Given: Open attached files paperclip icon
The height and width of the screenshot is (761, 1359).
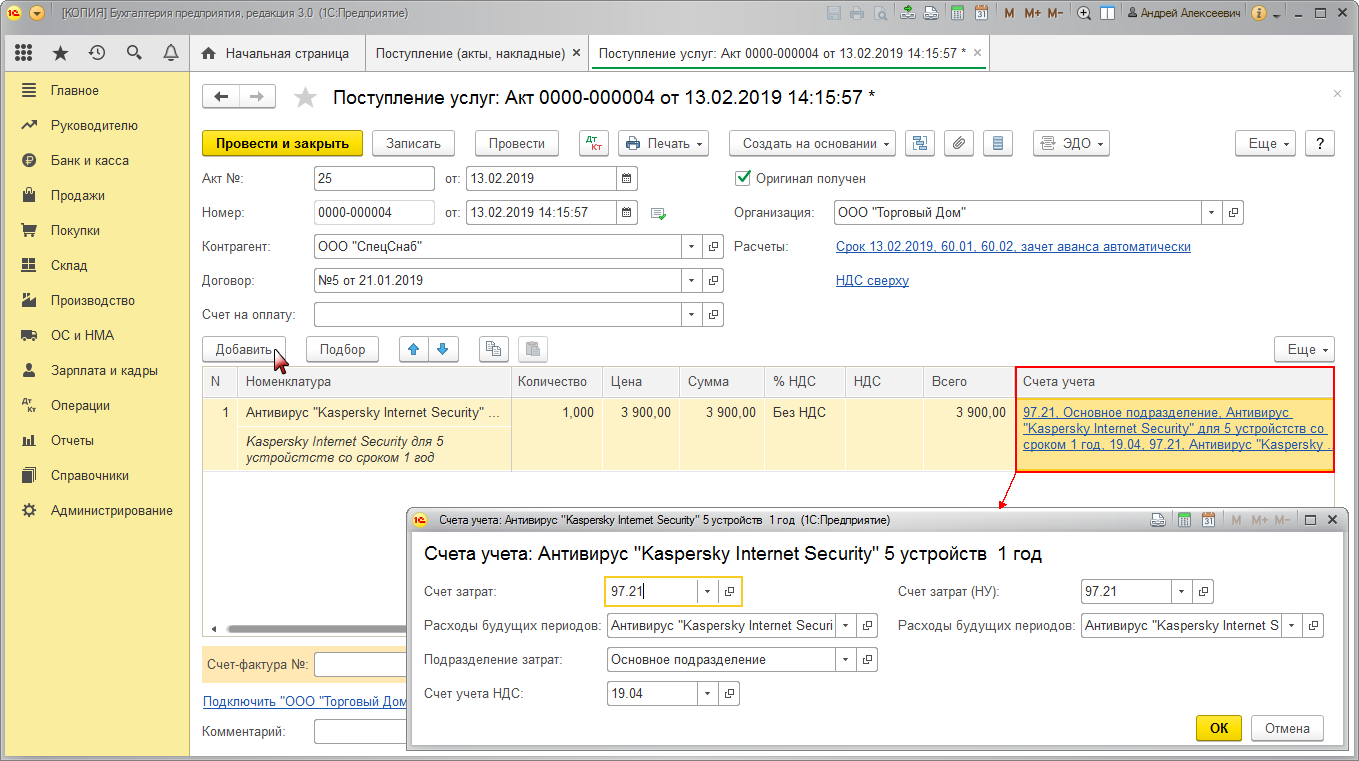Looking at the screenshot, I should coord(958,143).
